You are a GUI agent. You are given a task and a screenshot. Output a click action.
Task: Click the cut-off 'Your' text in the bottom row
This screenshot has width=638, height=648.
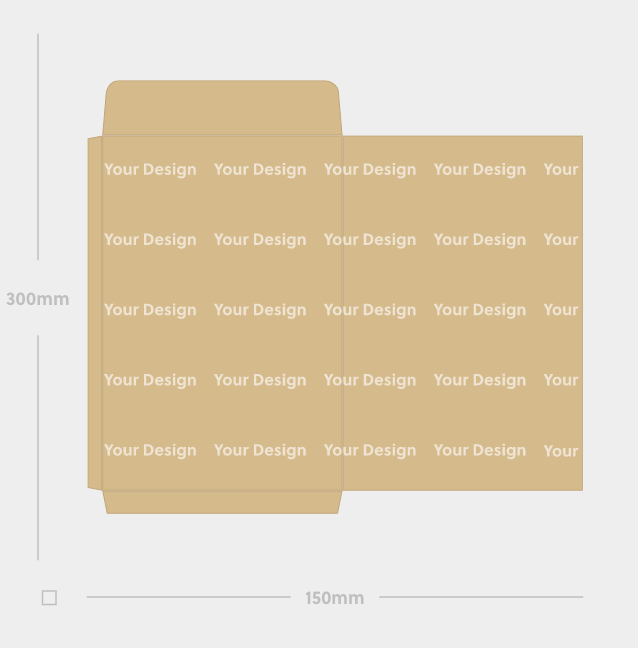[561, 450]
